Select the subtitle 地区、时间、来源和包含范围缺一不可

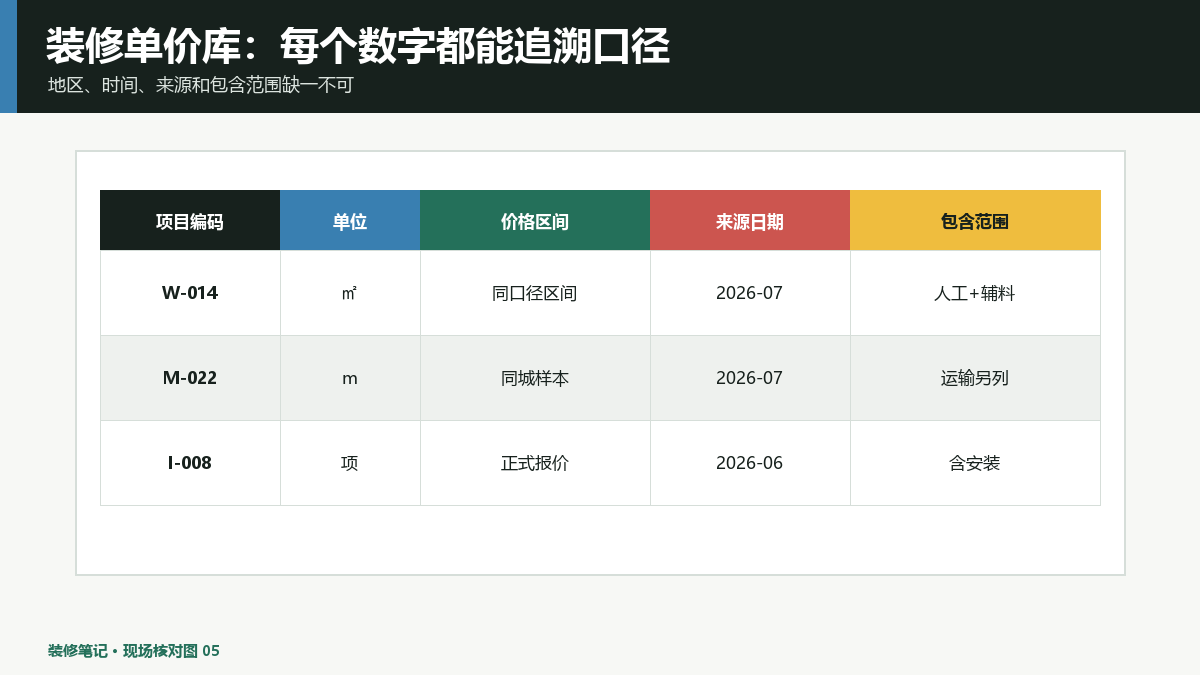click(201, 86)
